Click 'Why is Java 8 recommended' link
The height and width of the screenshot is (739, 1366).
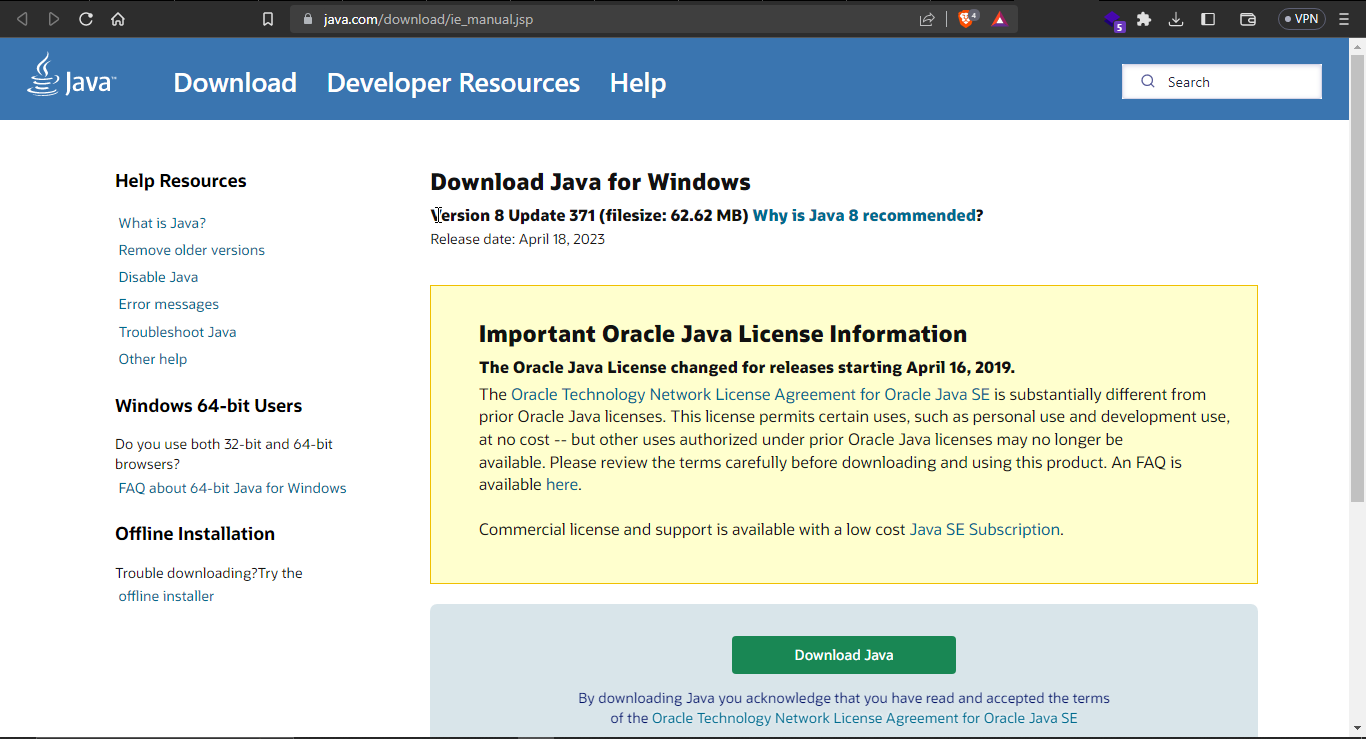864,215
